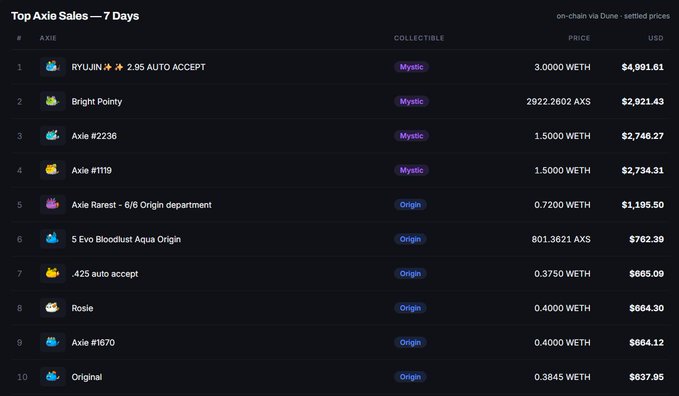Click the AXIE column header

[48, 38]
